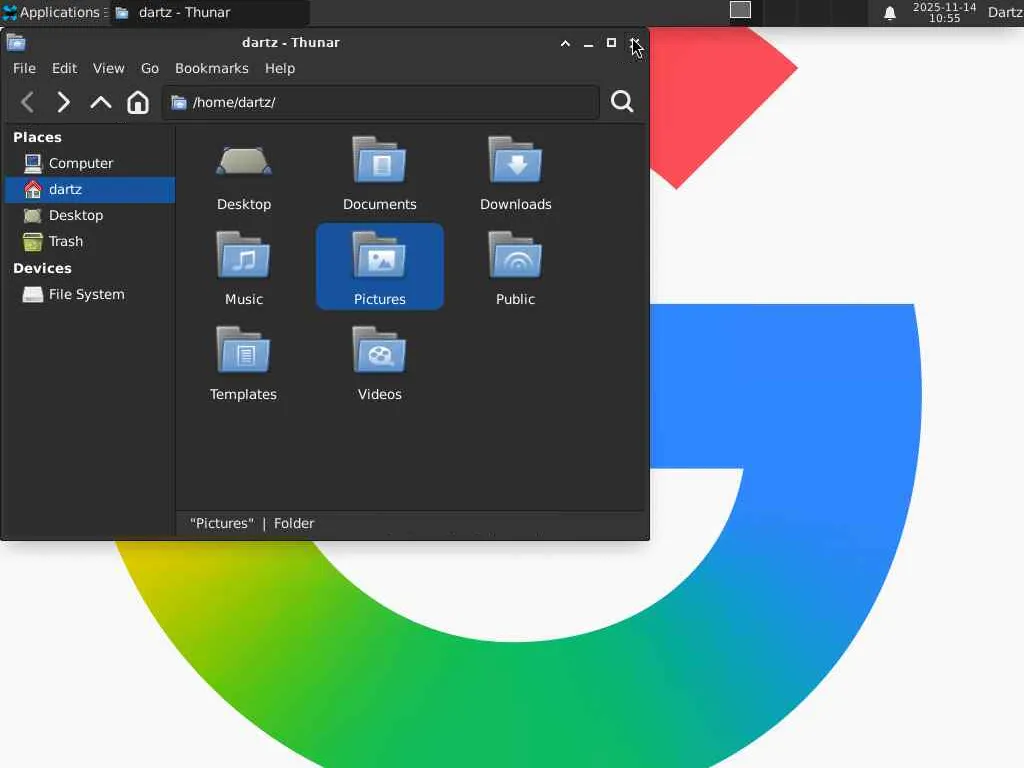
Task: Click the Thunar window menu icon in titlebar
Action: pyautogui.click(x=16, y=43)
